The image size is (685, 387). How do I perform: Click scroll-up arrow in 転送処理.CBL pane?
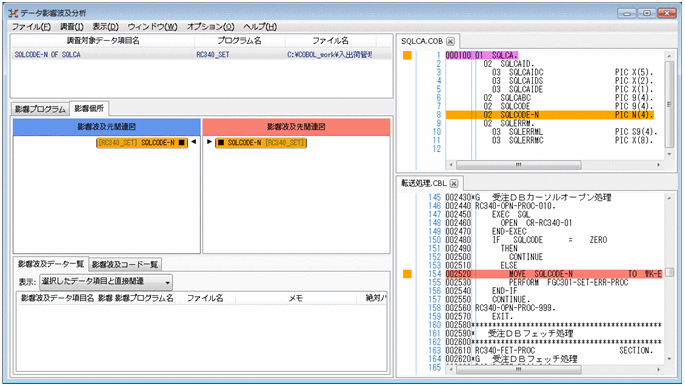pos(669,198)
